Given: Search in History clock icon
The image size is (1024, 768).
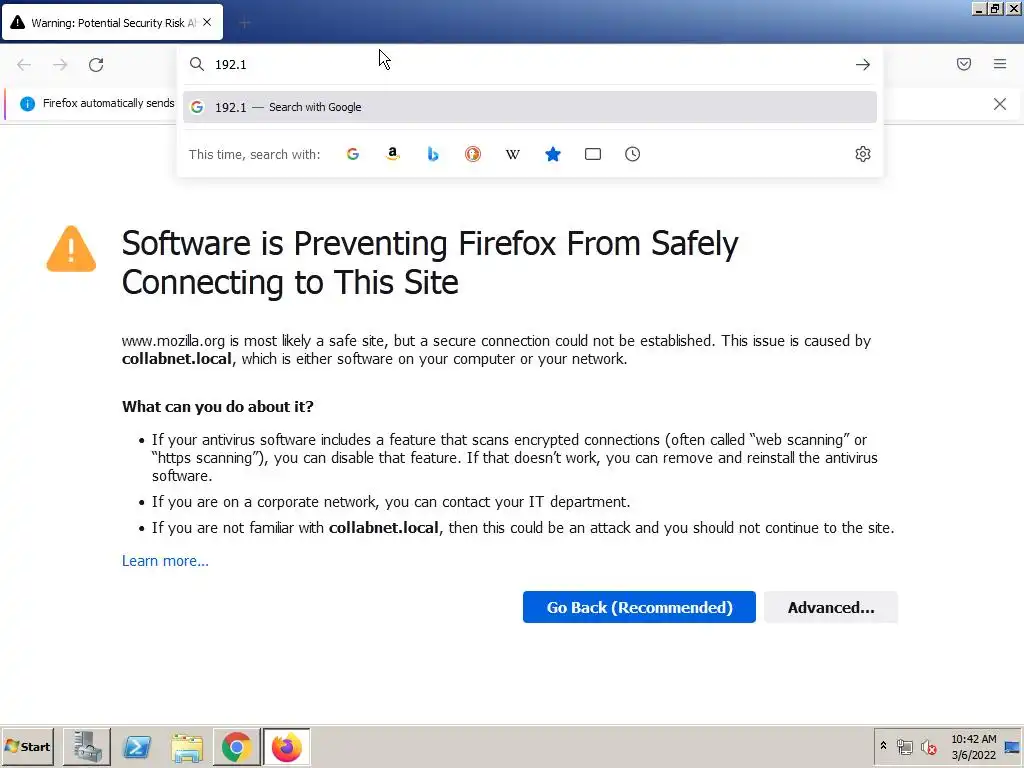Looking at the screenshot, I should pos(632,154).
